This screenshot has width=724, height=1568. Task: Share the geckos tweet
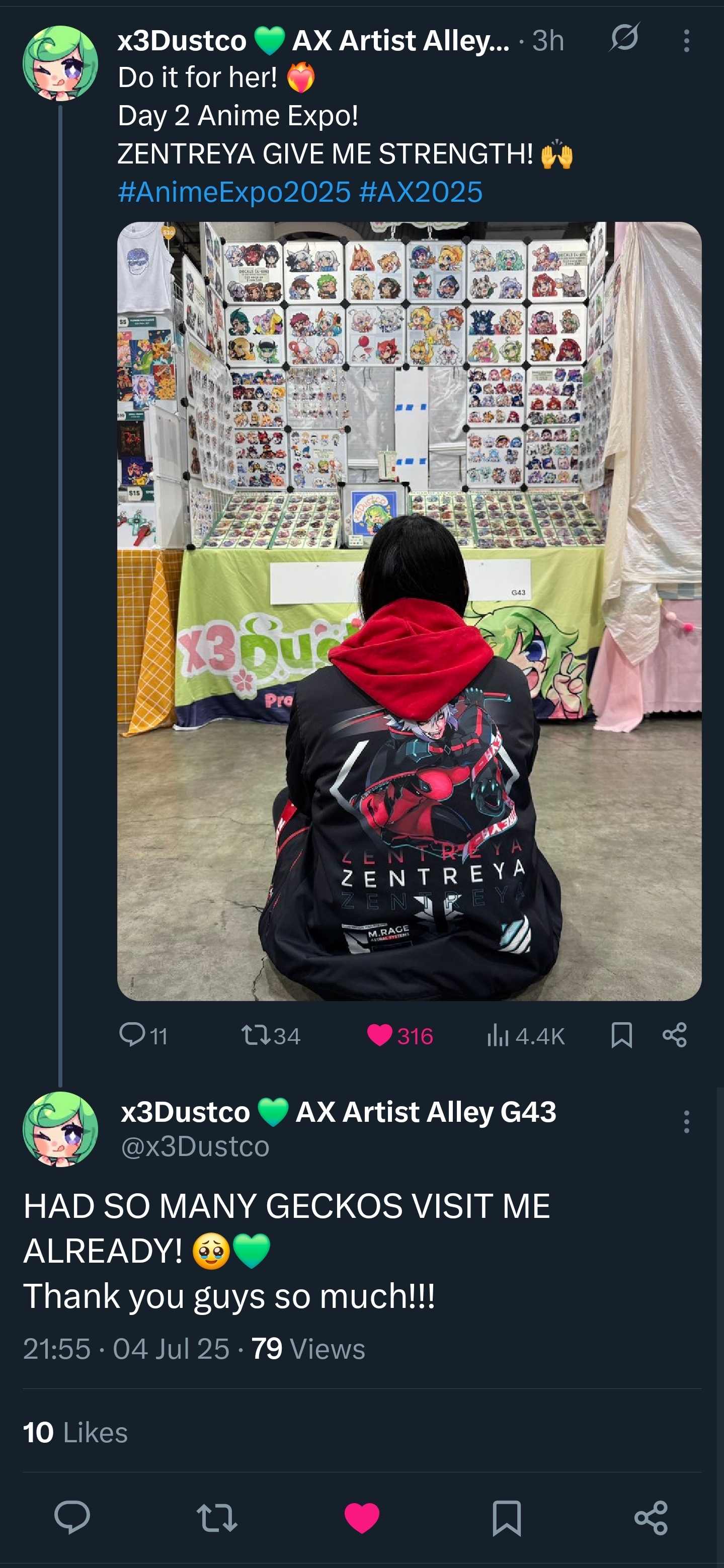[651, 1518]
